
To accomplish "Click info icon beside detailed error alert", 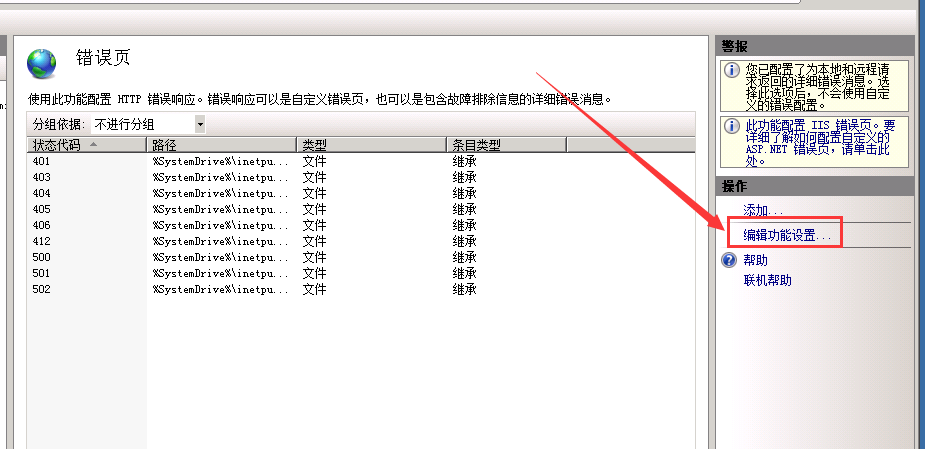I will click(x=731, y=70).
